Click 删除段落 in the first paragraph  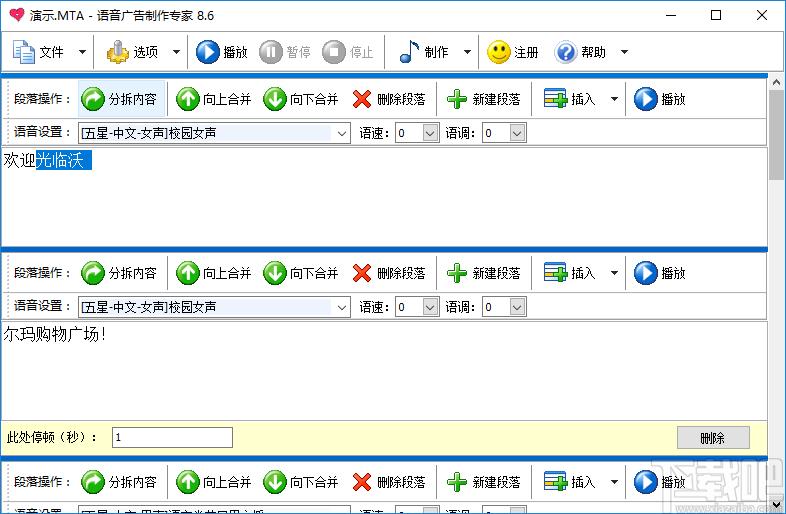[389, 99]
